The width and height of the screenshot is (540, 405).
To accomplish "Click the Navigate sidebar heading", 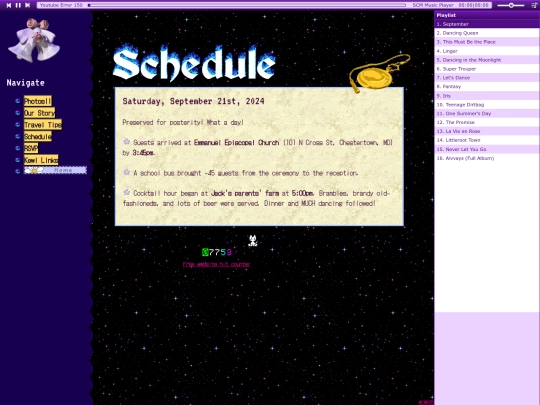I will pos(25,83).
